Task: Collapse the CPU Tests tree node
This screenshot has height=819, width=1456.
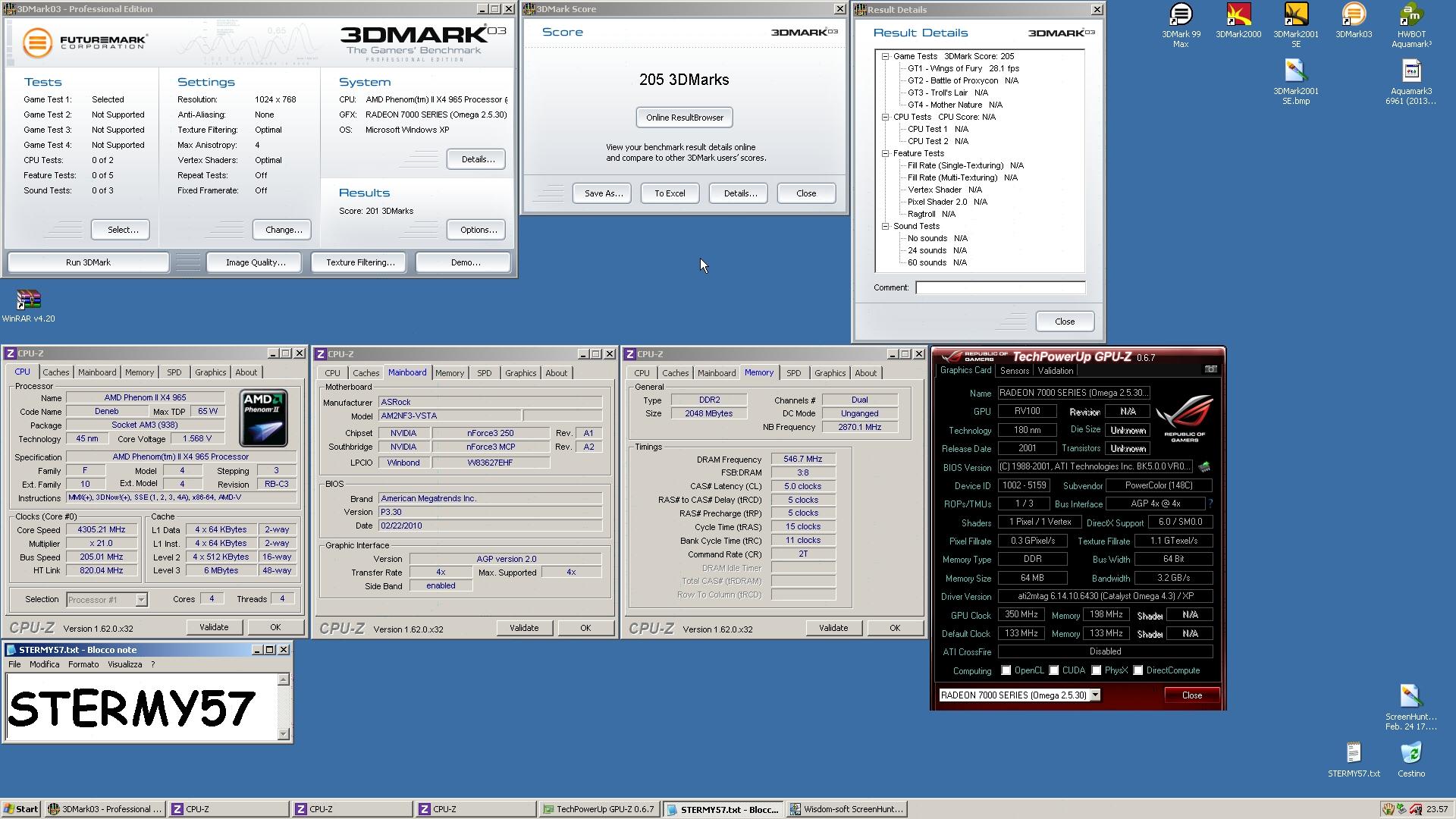Action: coord(885,117)
